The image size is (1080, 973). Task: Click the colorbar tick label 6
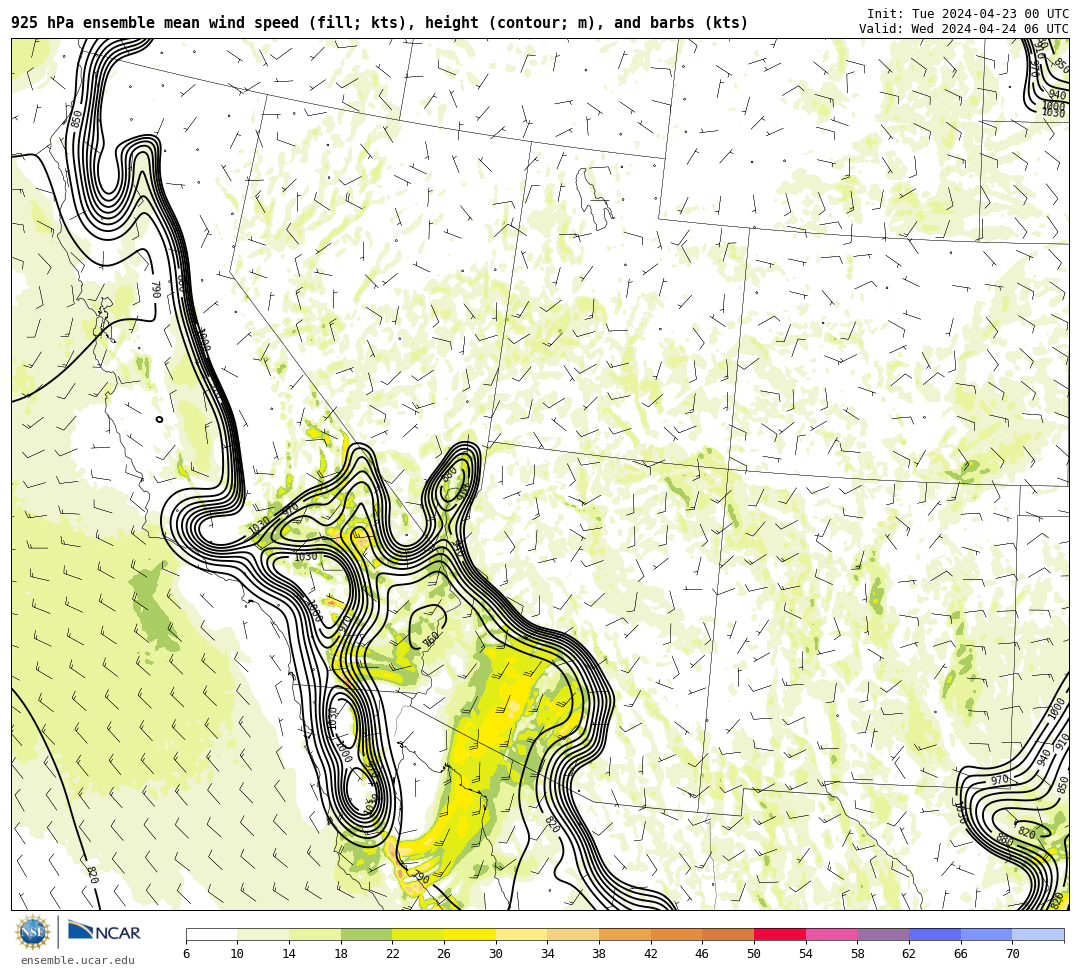[x=186, y=954]
